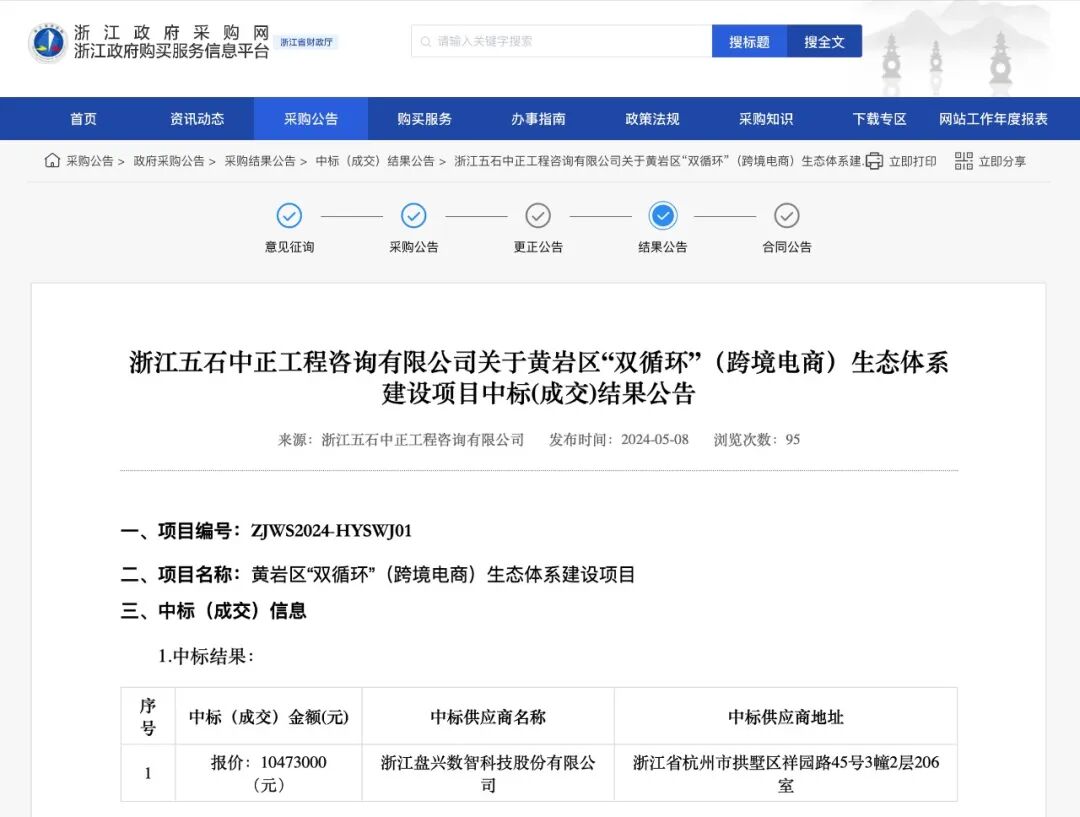The width and height of the screenshot is (1080, 817).
Task: Open the 首页 navigation tab
Action: click(83, 118)
